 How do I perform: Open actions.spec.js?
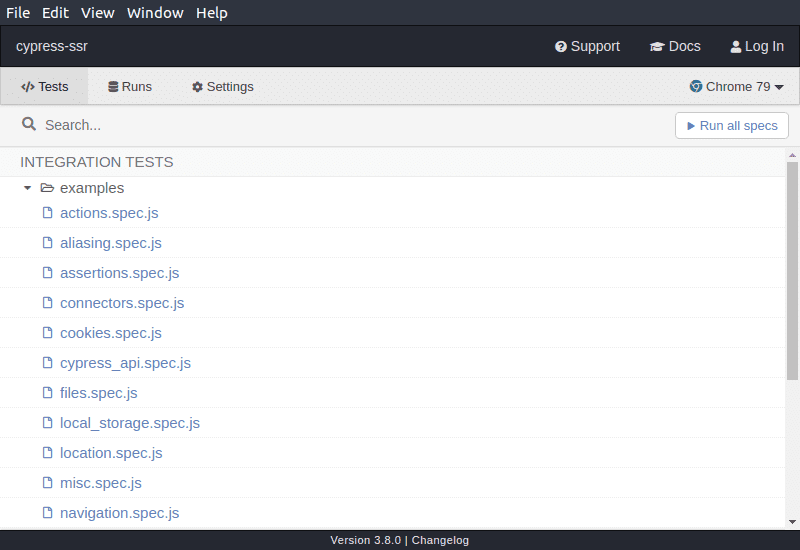109,213
